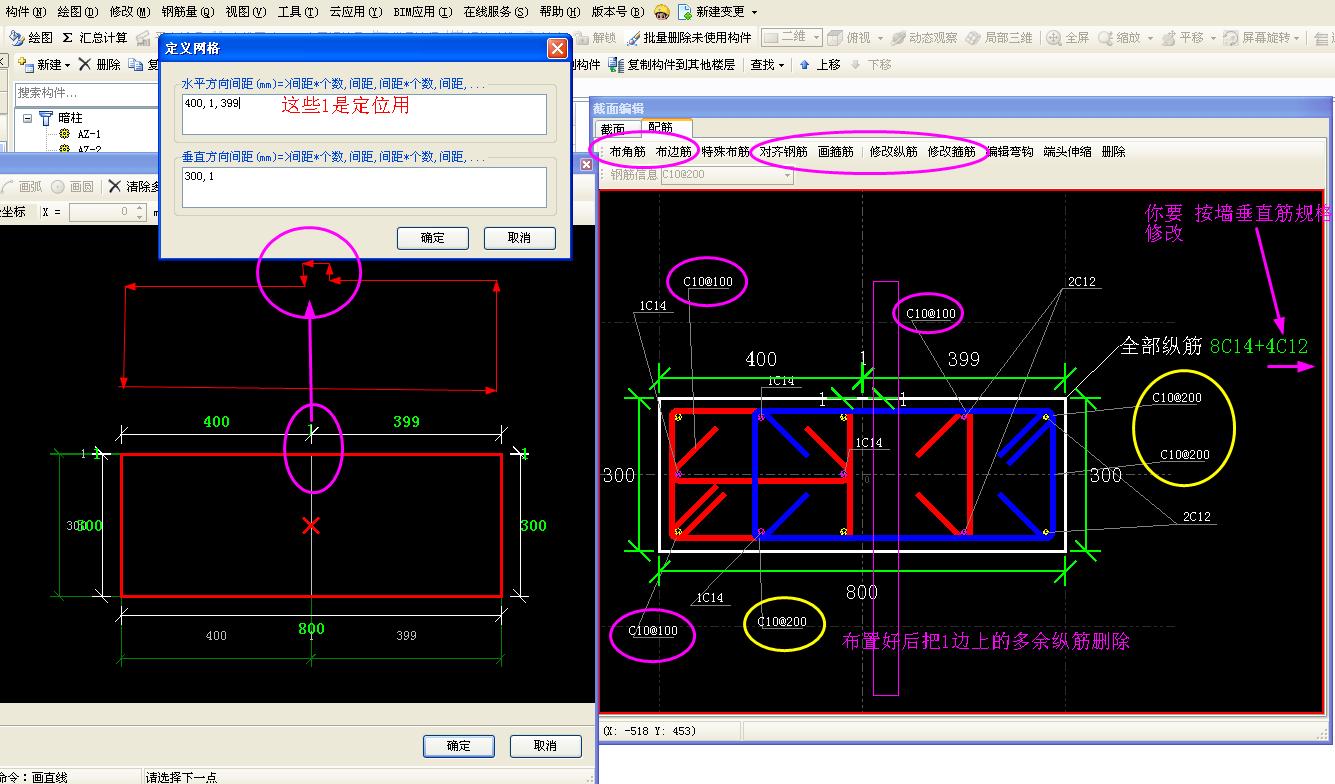The image size is (1335, 784).
Task: Open the 查找 search dropdown
Action: (767, 65)
